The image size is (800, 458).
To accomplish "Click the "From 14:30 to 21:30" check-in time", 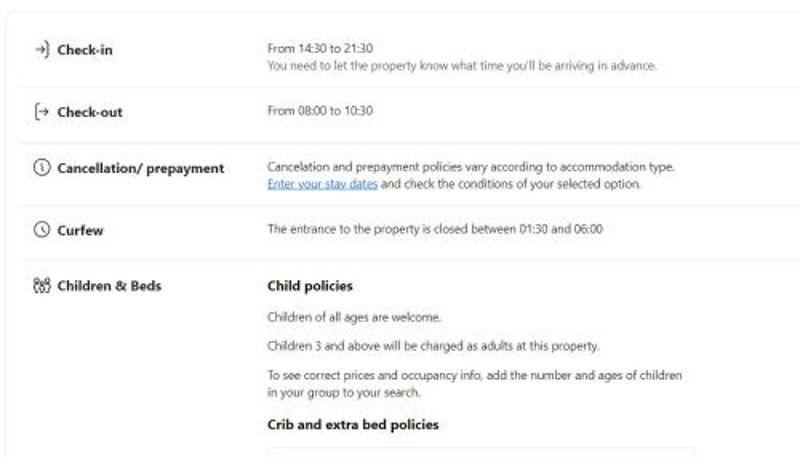I will click(x=320, y=48).
